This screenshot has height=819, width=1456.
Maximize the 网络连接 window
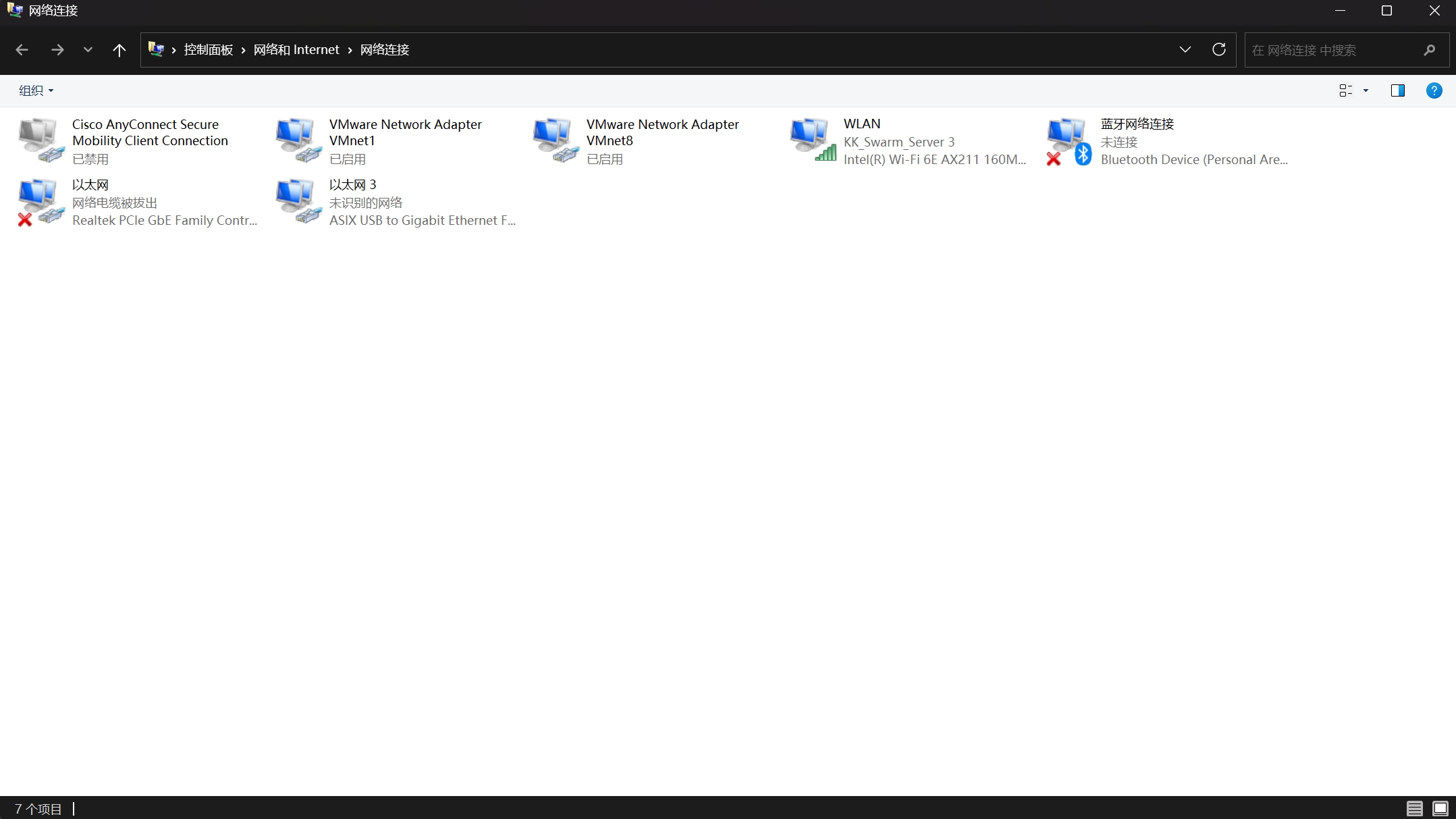pos(1387,11)
